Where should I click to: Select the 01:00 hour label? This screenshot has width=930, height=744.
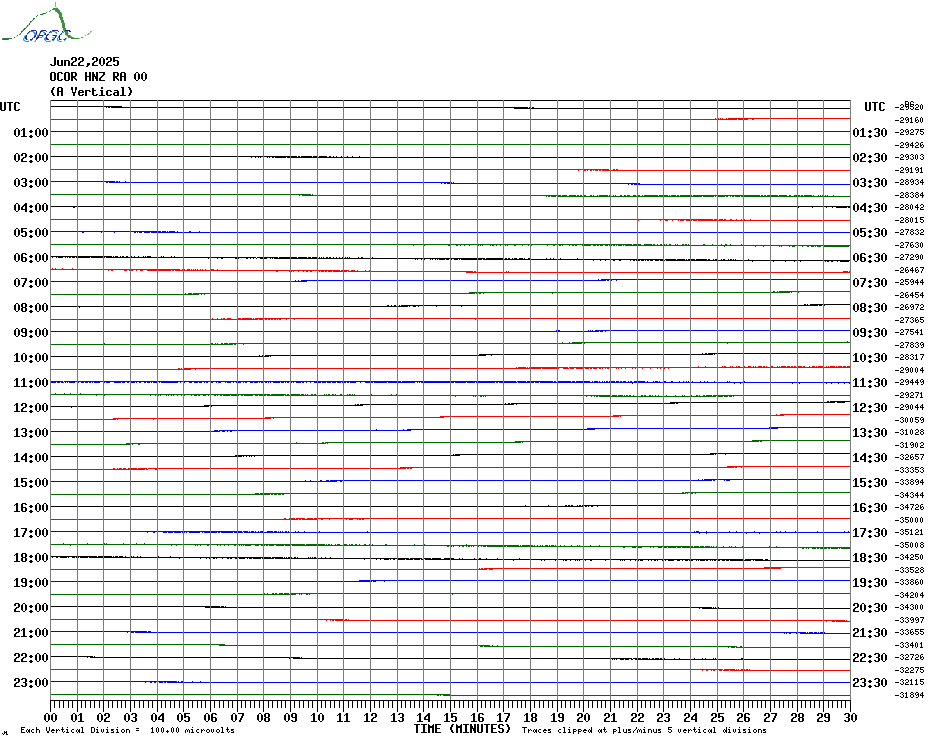[x=31, y=132]
